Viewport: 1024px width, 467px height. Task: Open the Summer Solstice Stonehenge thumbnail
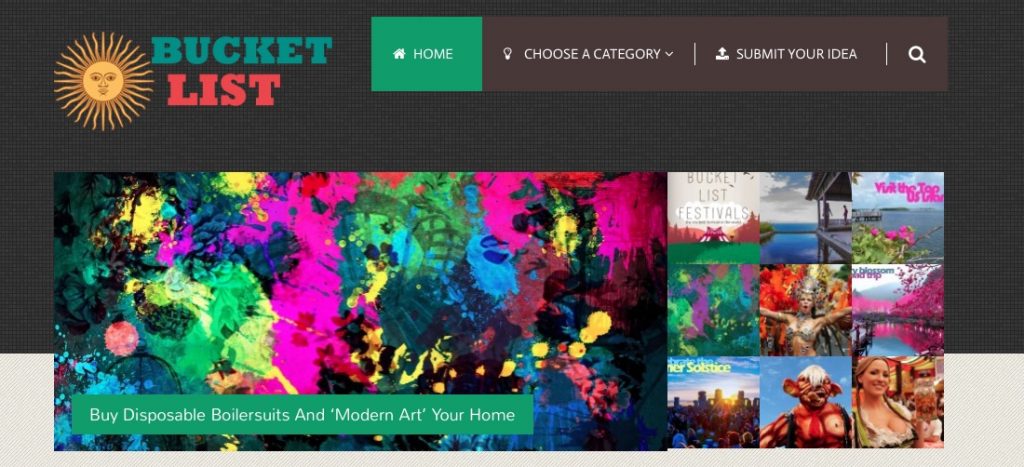pyautogui.click(x=713, y=402)
